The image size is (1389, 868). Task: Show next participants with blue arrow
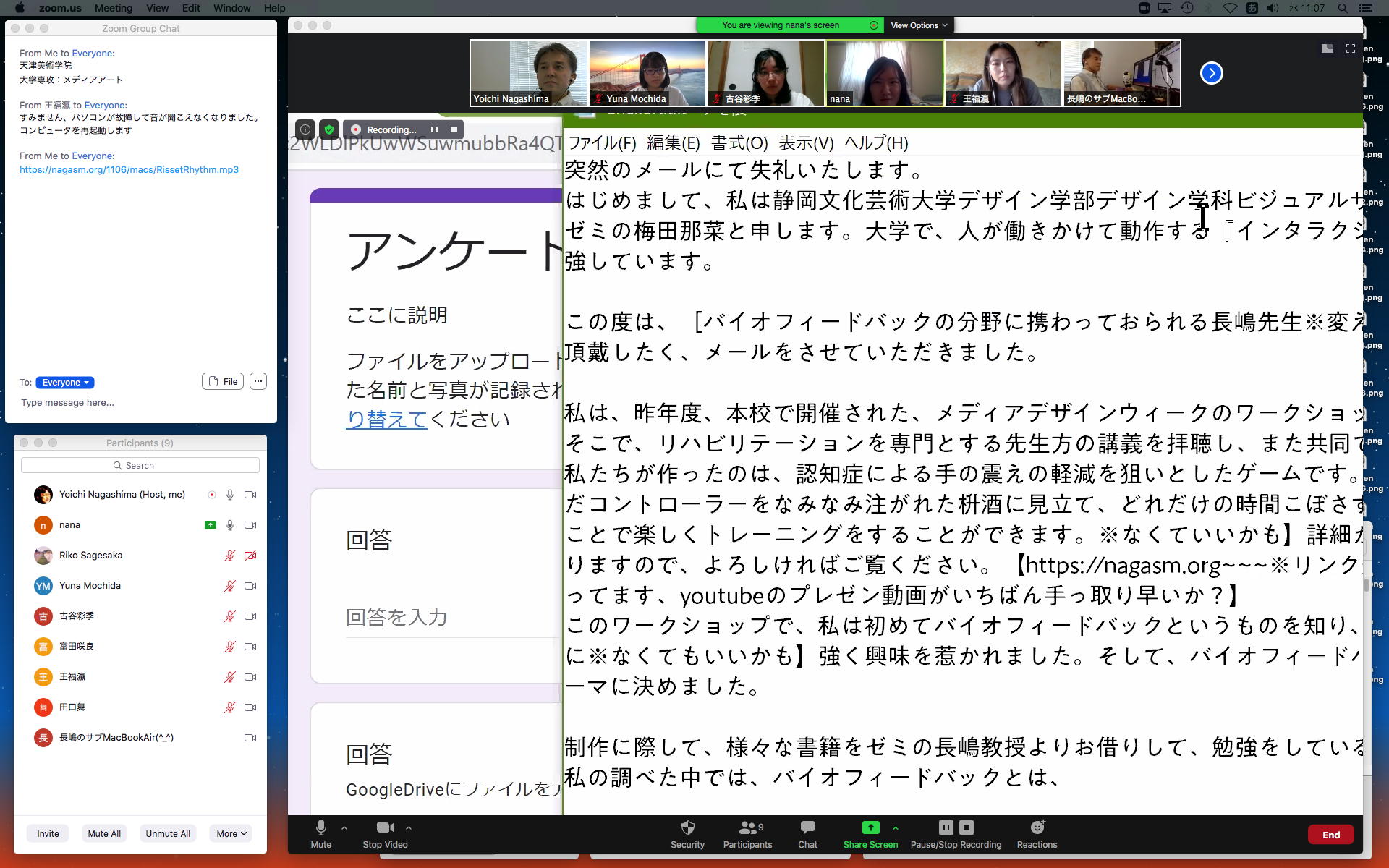(1212, 73)
